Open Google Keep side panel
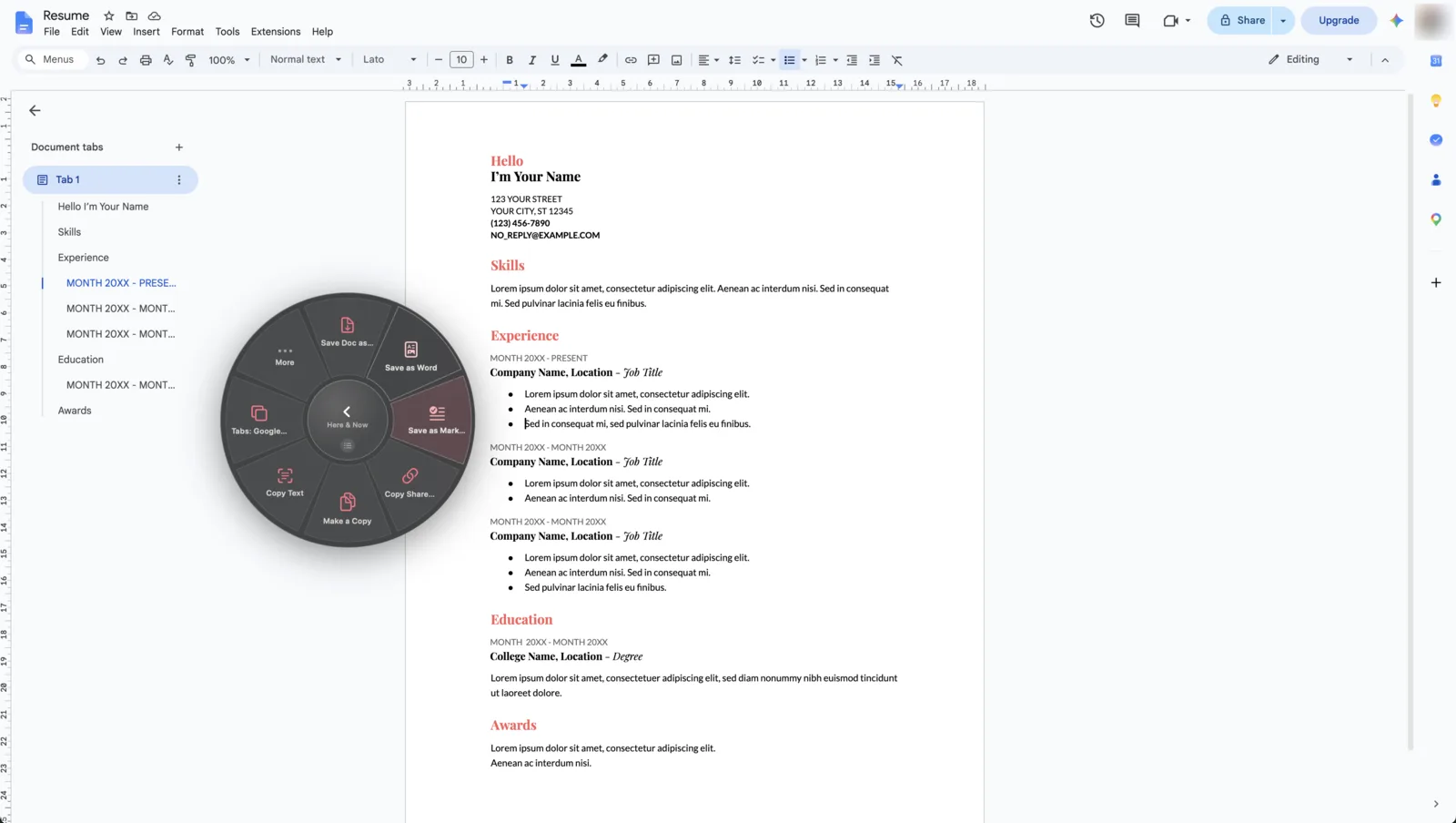The width and height of the screenshot is (1456, 823). tap(1436, 100)
